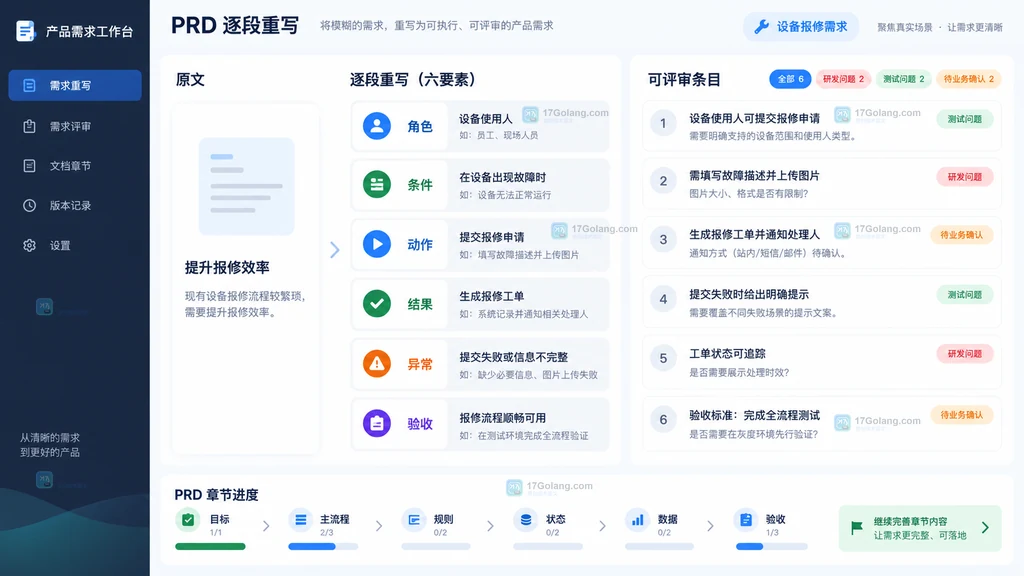Click the chevron on 继续完善章节内容 banner
1024x576 pixels.
[x=985, y=527]
